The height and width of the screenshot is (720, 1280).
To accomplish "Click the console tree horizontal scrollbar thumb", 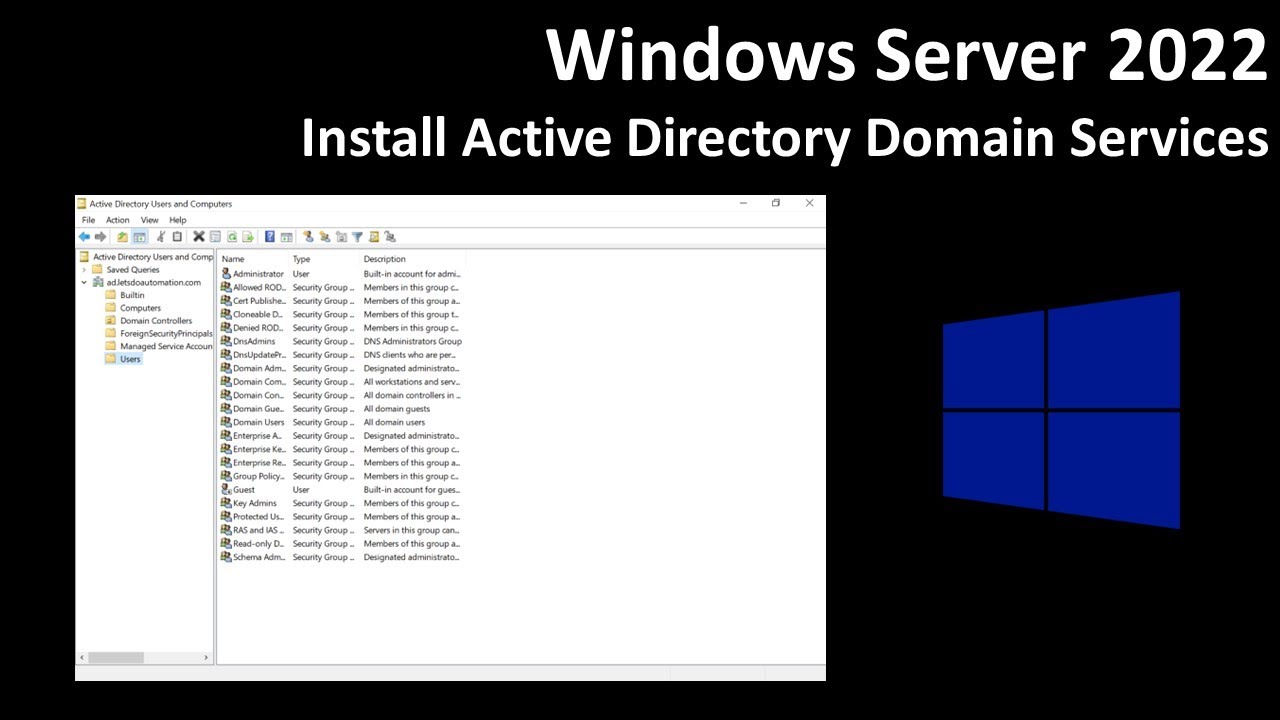I will [115, 657].
